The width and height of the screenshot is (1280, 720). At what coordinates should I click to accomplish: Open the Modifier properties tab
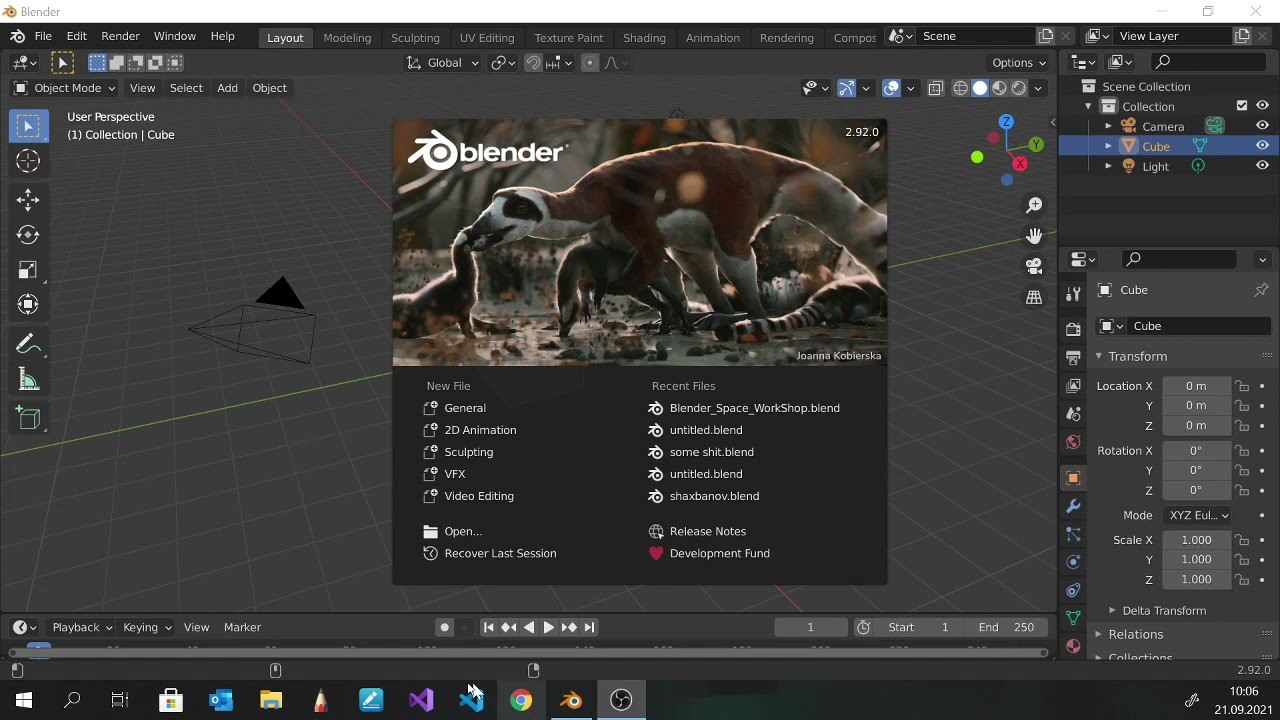tap(1073, 506)
